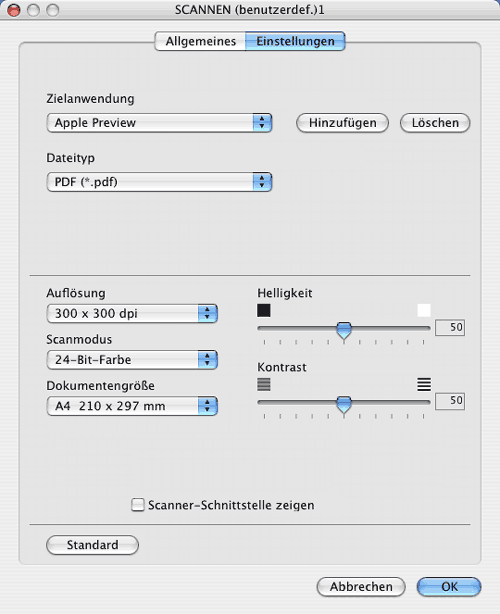This screenshot has height=614, width=500.
Task: Open the Dateityp PDF dropdown
Action: pos(159,182)
